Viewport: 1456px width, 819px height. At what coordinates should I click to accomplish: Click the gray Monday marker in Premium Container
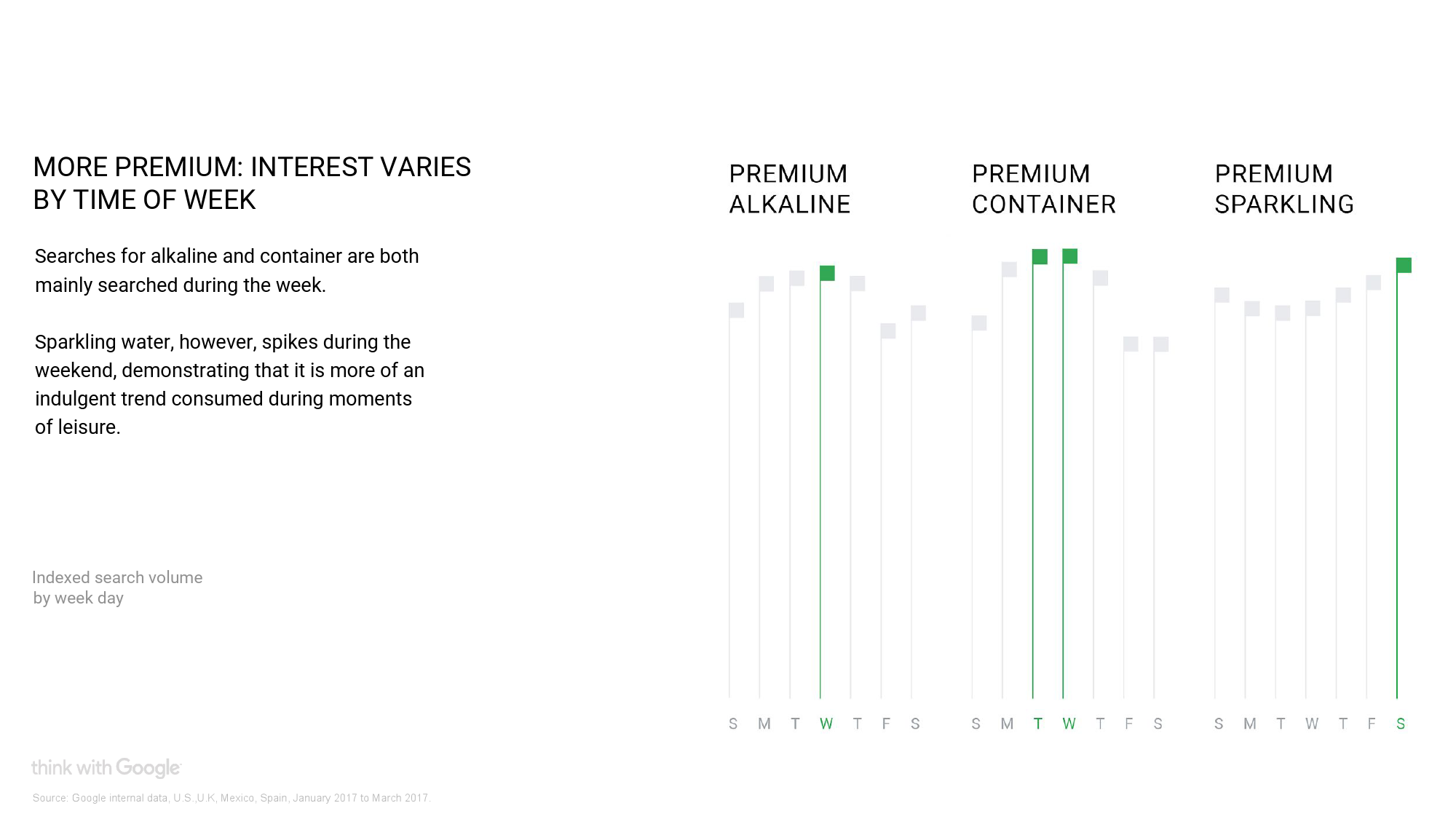coord(1009,269)
